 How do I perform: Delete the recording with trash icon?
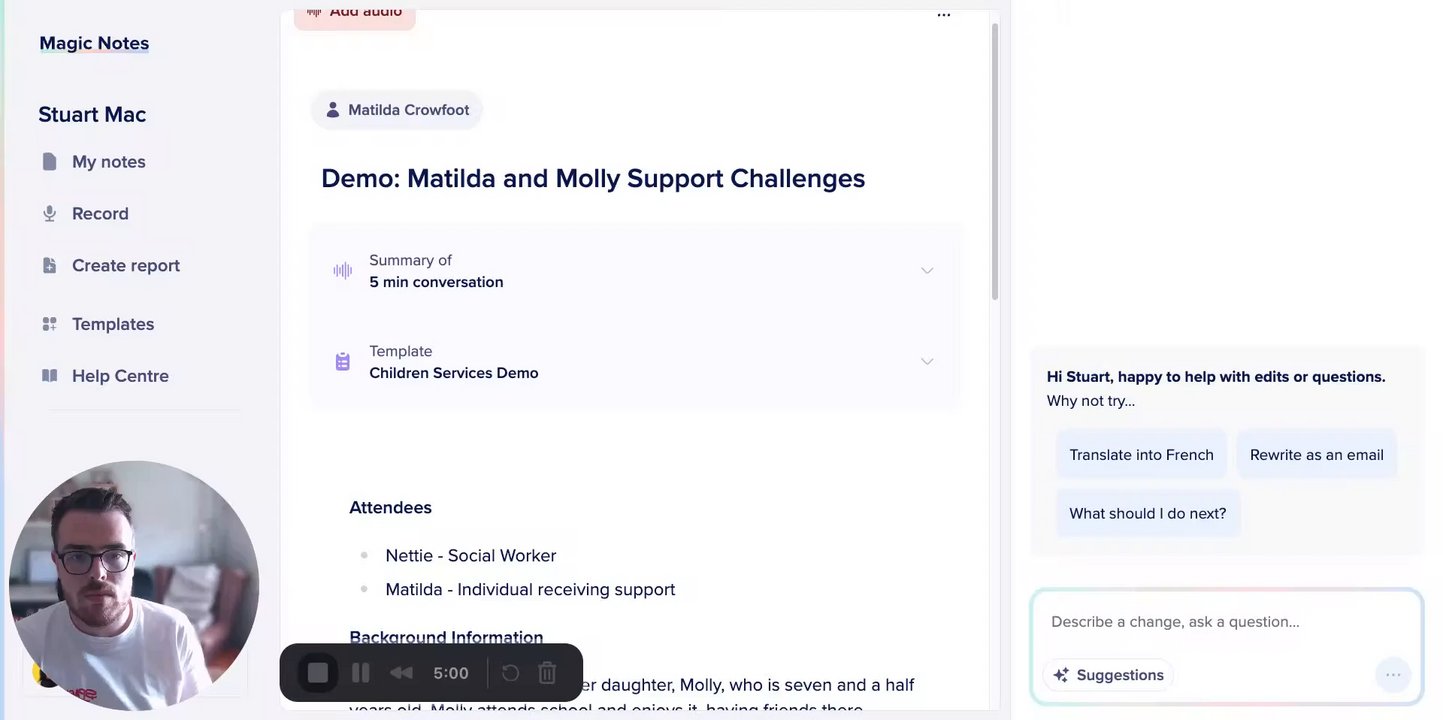point(547,673)
